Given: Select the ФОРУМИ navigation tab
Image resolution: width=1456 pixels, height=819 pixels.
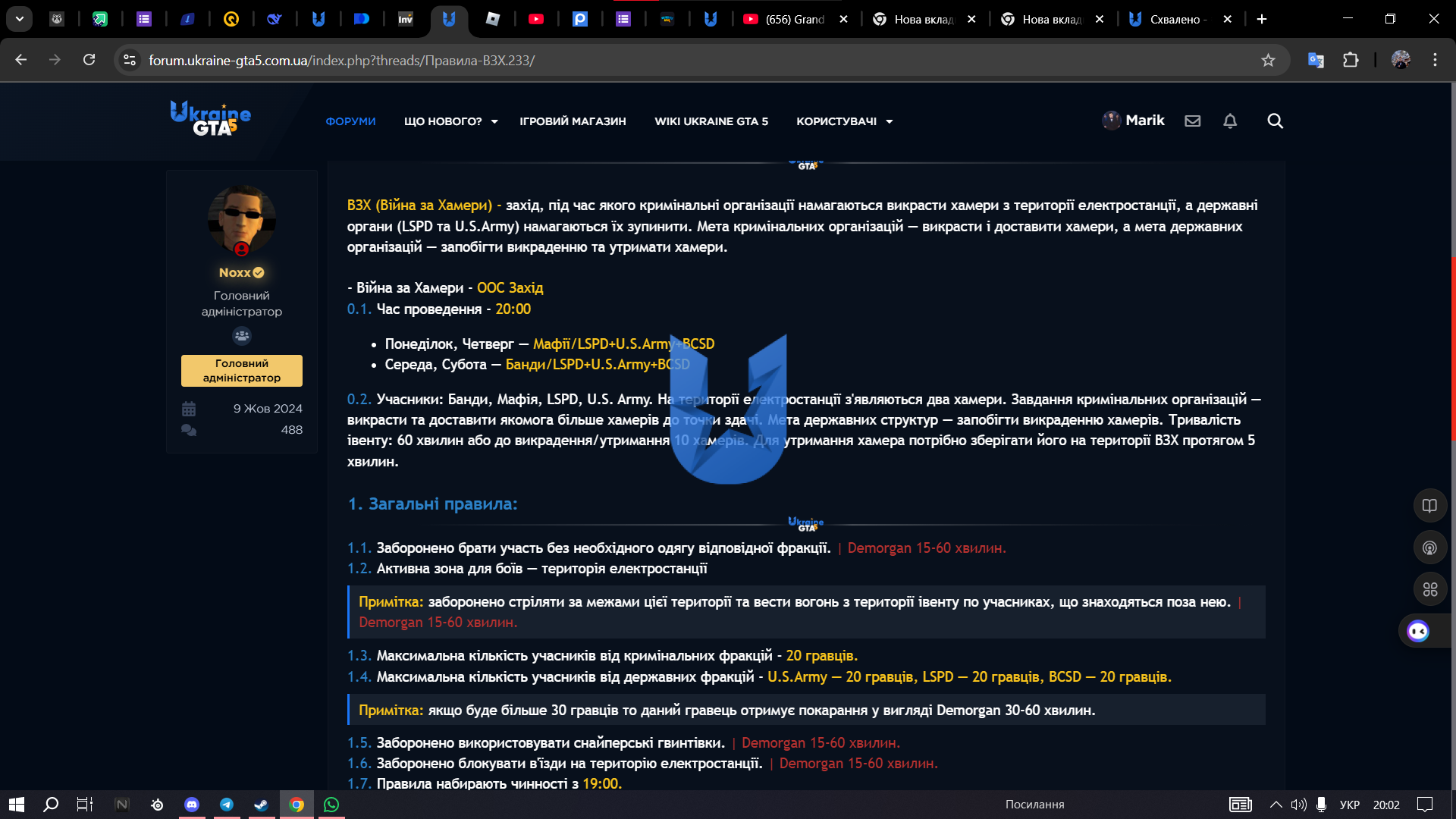Looking at the screenshot, I should click(350, 121).
